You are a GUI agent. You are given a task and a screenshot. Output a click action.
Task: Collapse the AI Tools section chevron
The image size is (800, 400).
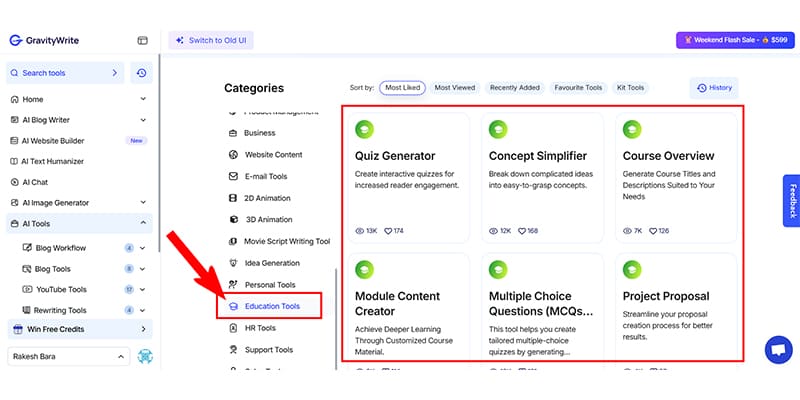(x=143, y=223)
